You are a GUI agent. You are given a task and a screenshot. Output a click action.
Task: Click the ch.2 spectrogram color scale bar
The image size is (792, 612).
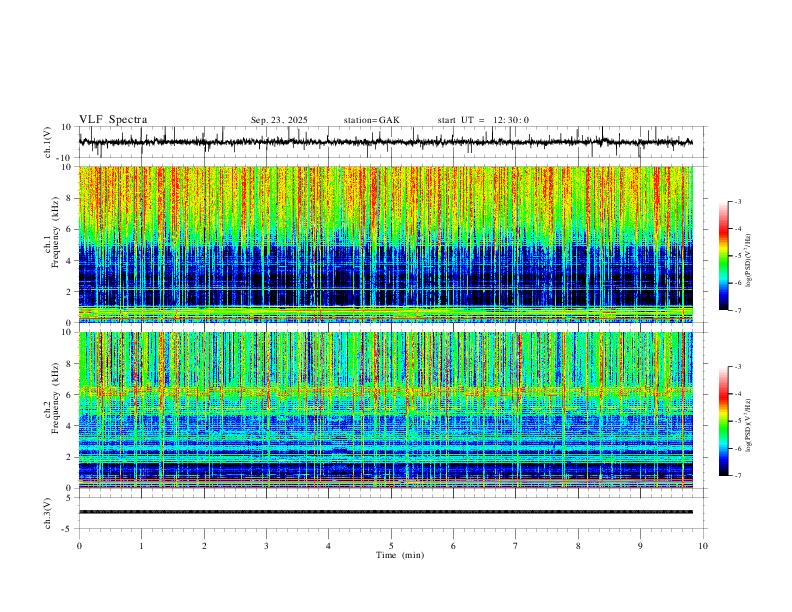click(724, 421)
